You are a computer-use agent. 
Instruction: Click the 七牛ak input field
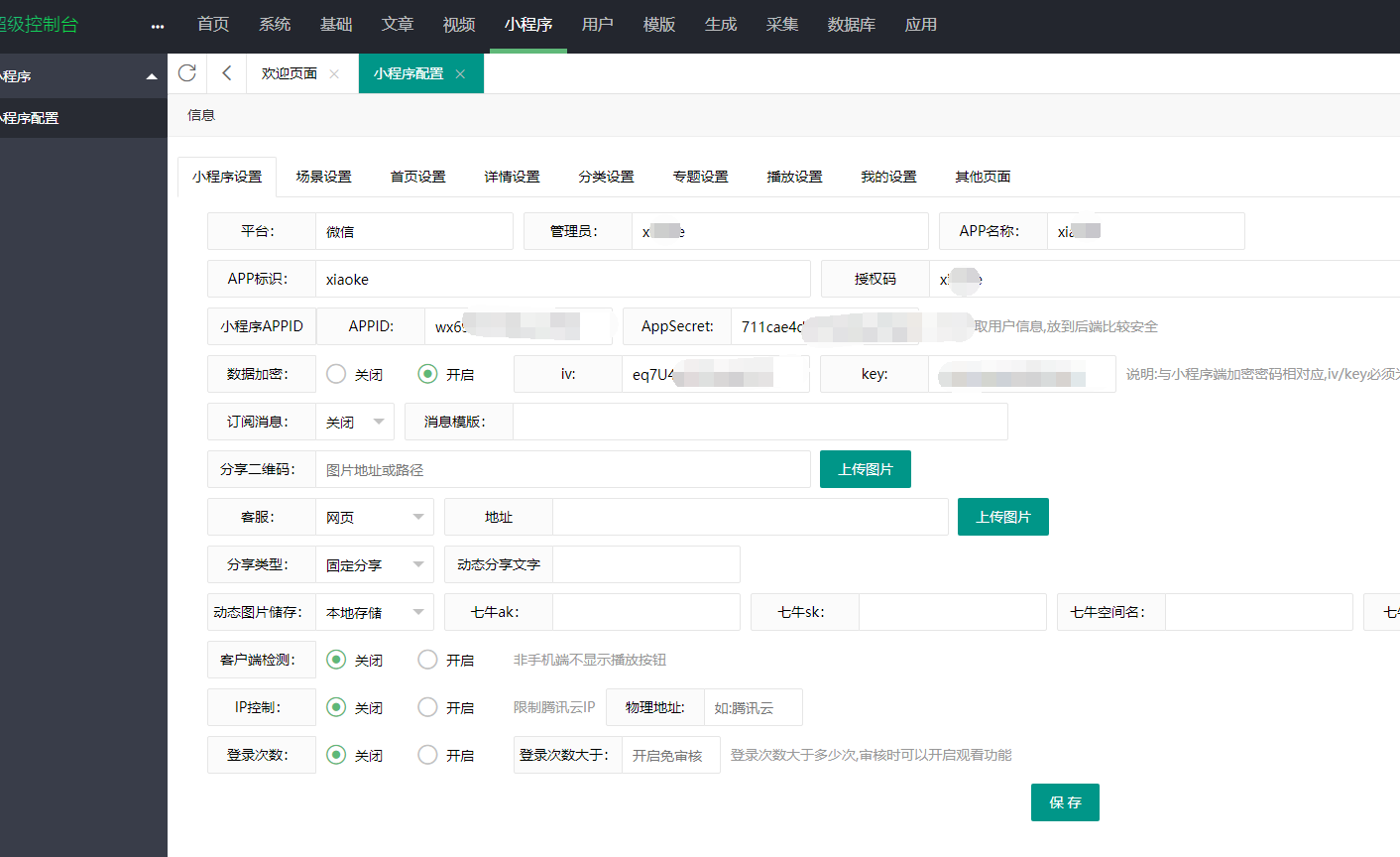click(644, 612)
